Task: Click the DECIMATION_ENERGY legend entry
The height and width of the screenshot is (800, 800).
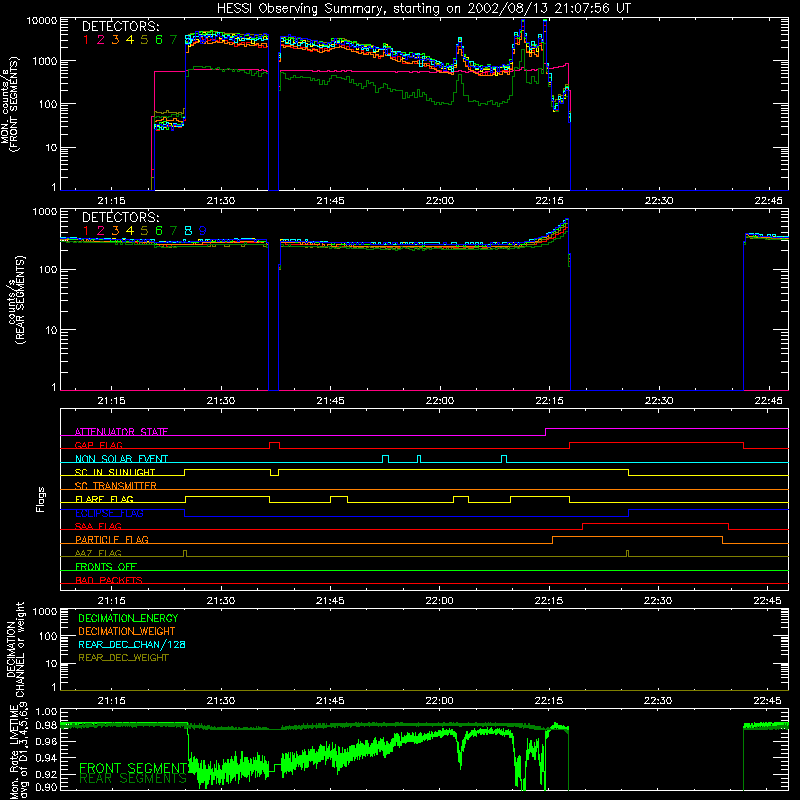Action: (x=128, y=618)
